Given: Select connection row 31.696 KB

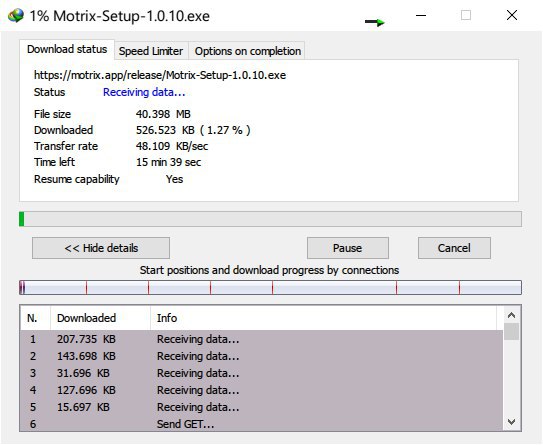Looking at the screenshot, I should (x=261, y=373).
